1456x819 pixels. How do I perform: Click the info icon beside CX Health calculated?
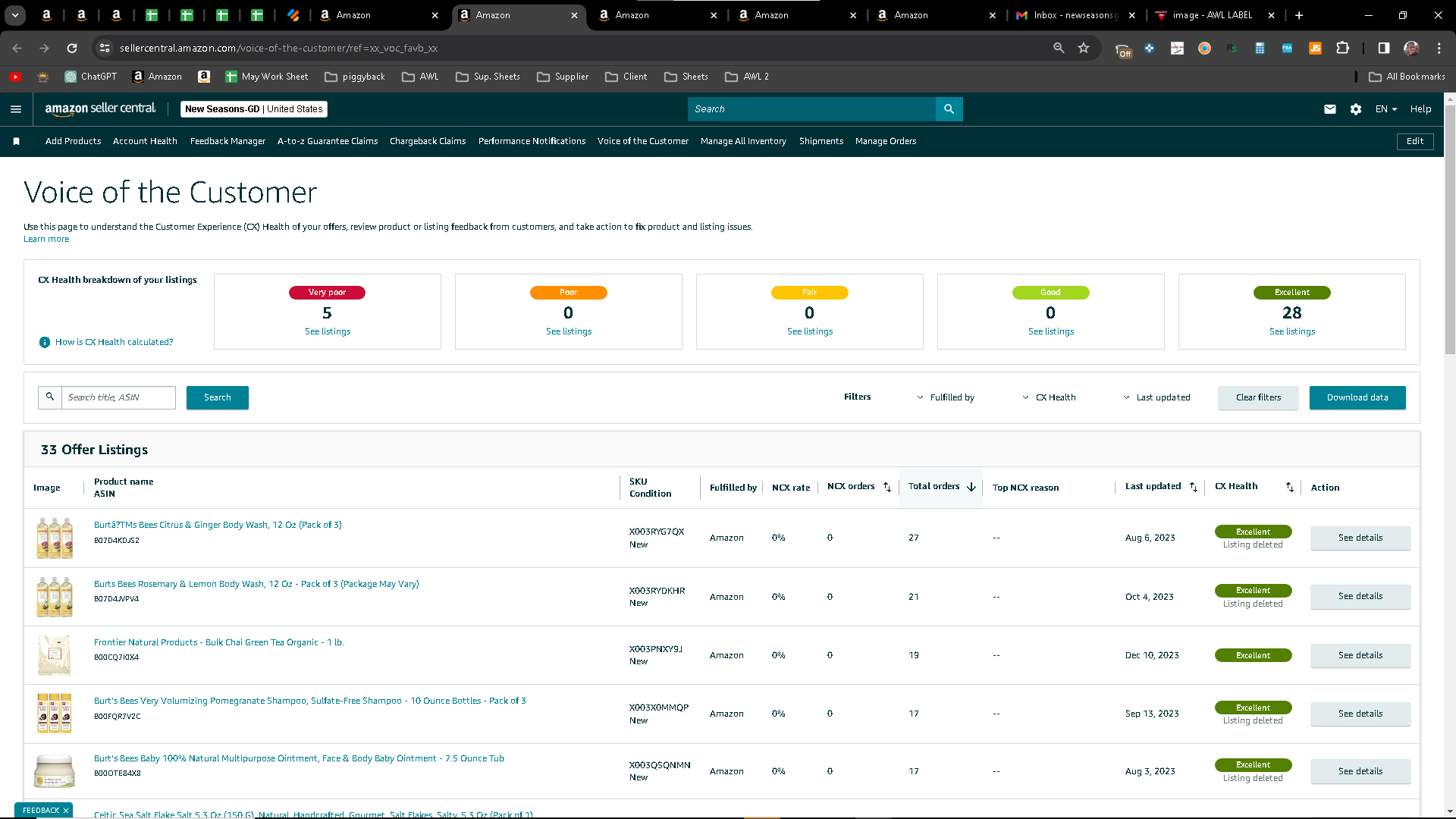click(x=45, y=342)
